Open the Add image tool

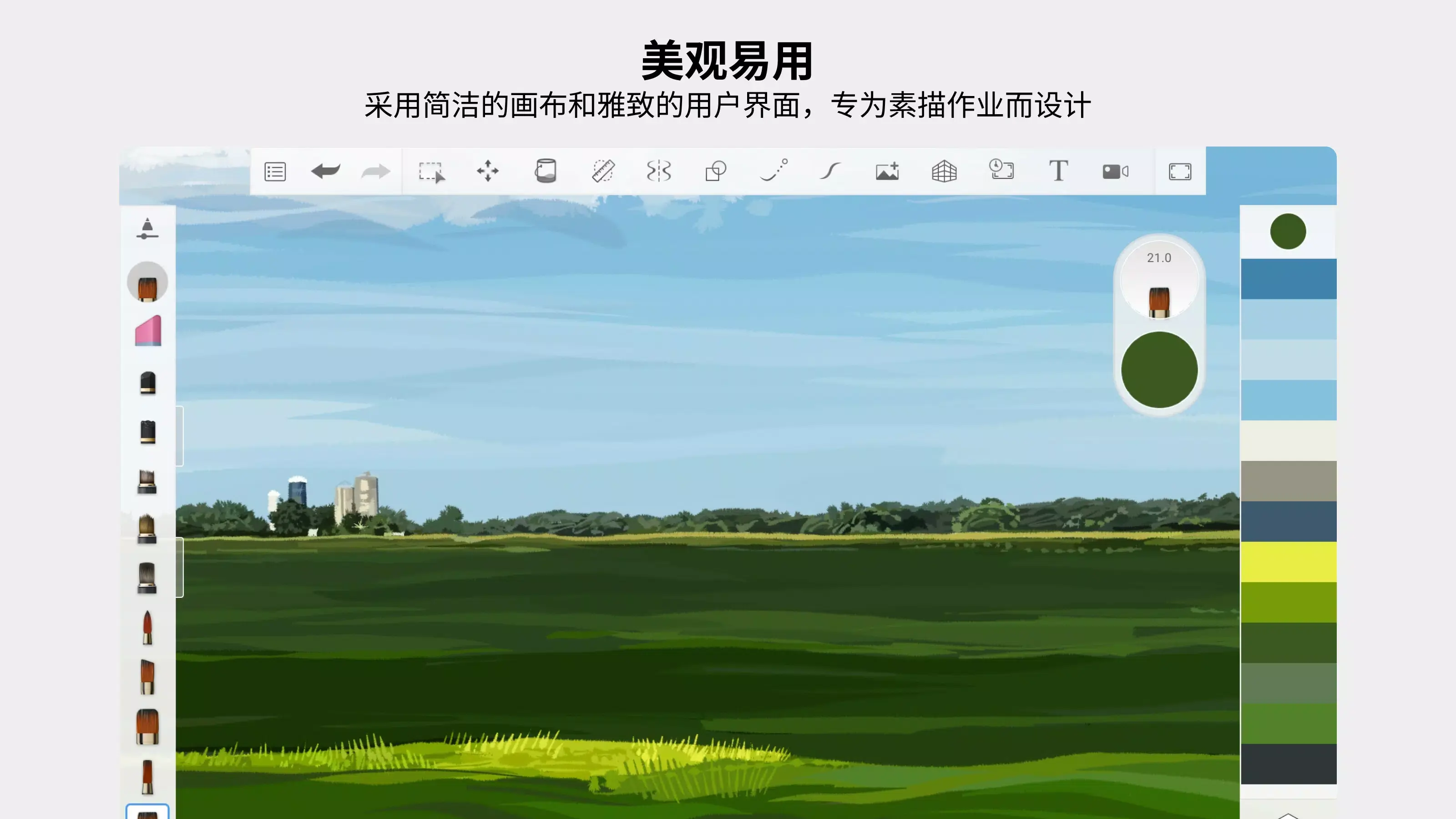(x=886, y=171)
